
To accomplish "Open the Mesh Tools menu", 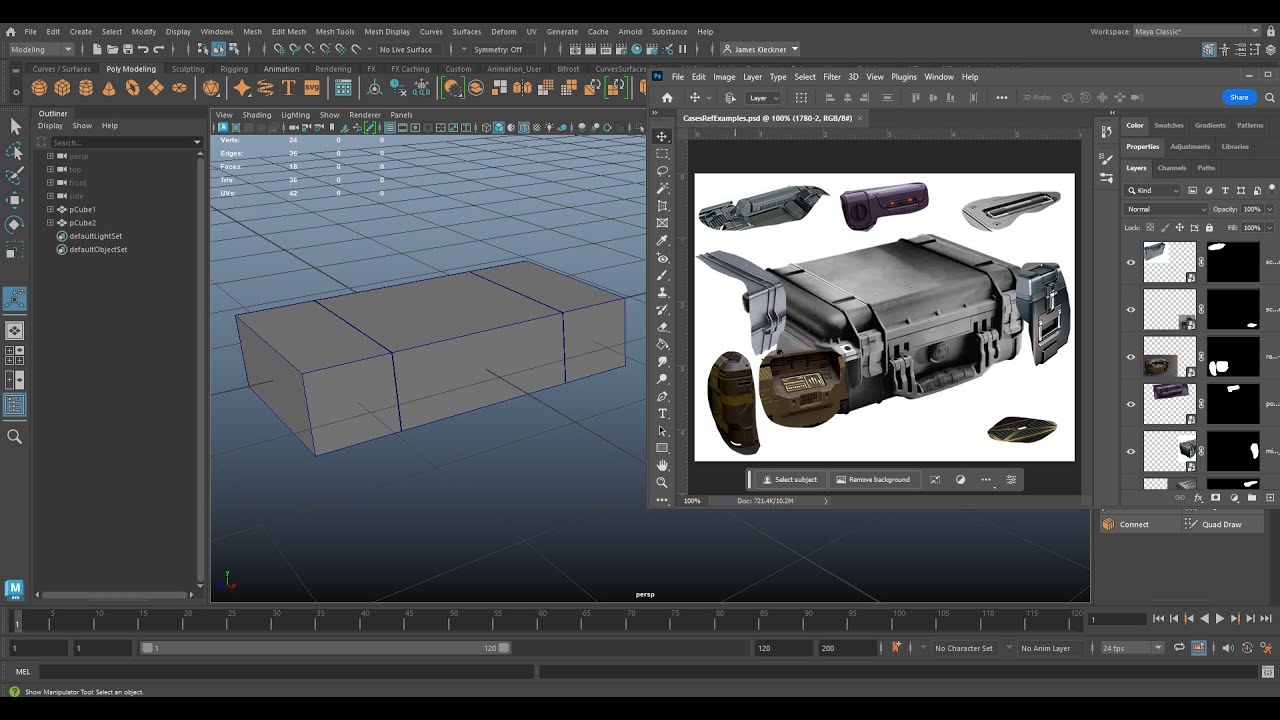I will (x=335, y=31).
